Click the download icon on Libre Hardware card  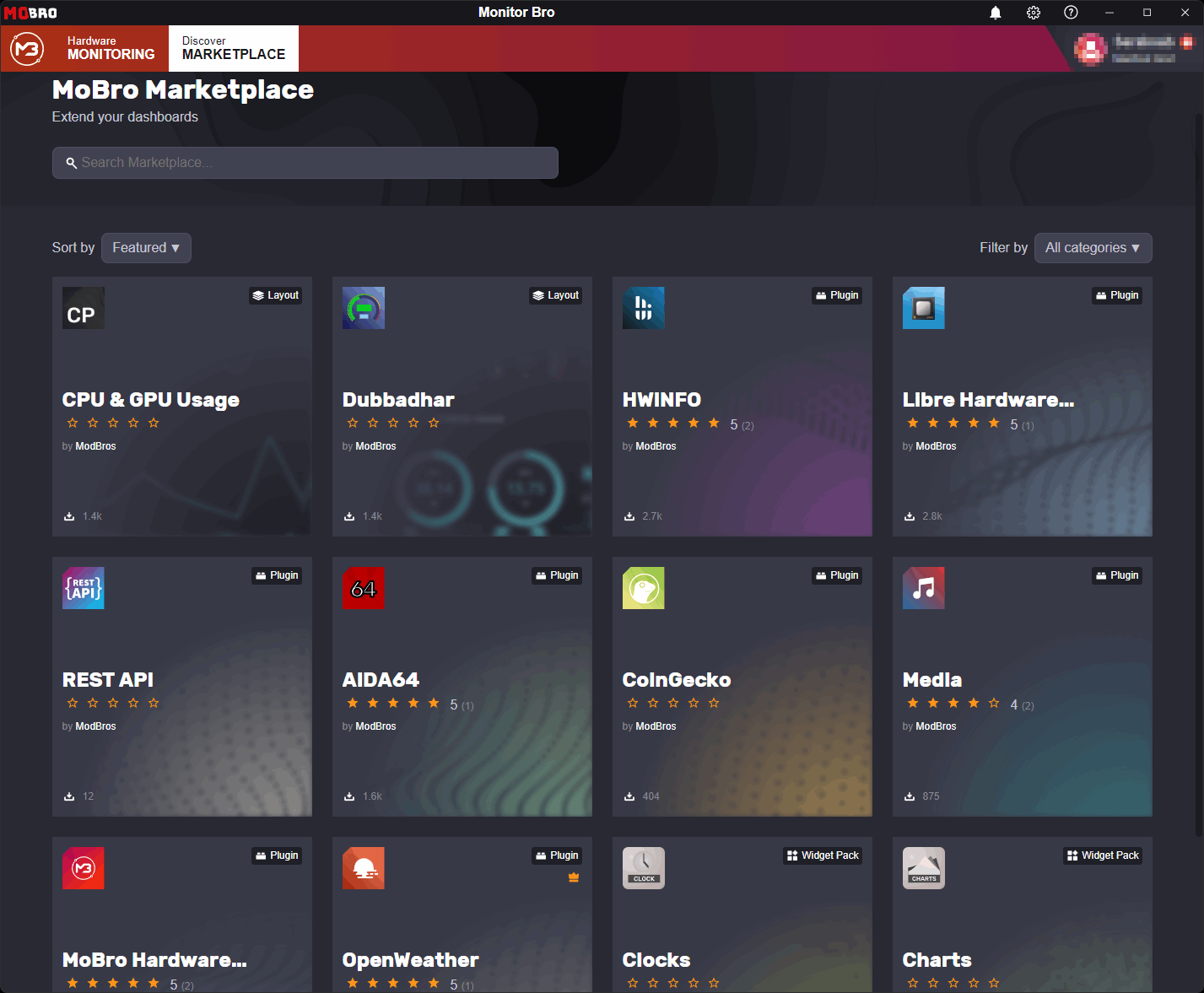click(x=910, y=516)
